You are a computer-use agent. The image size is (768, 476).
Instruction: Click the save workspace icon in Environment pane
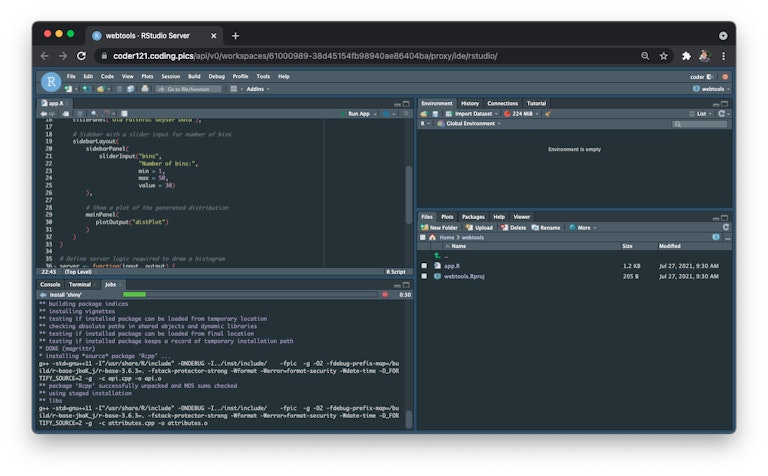click(435, 114)
